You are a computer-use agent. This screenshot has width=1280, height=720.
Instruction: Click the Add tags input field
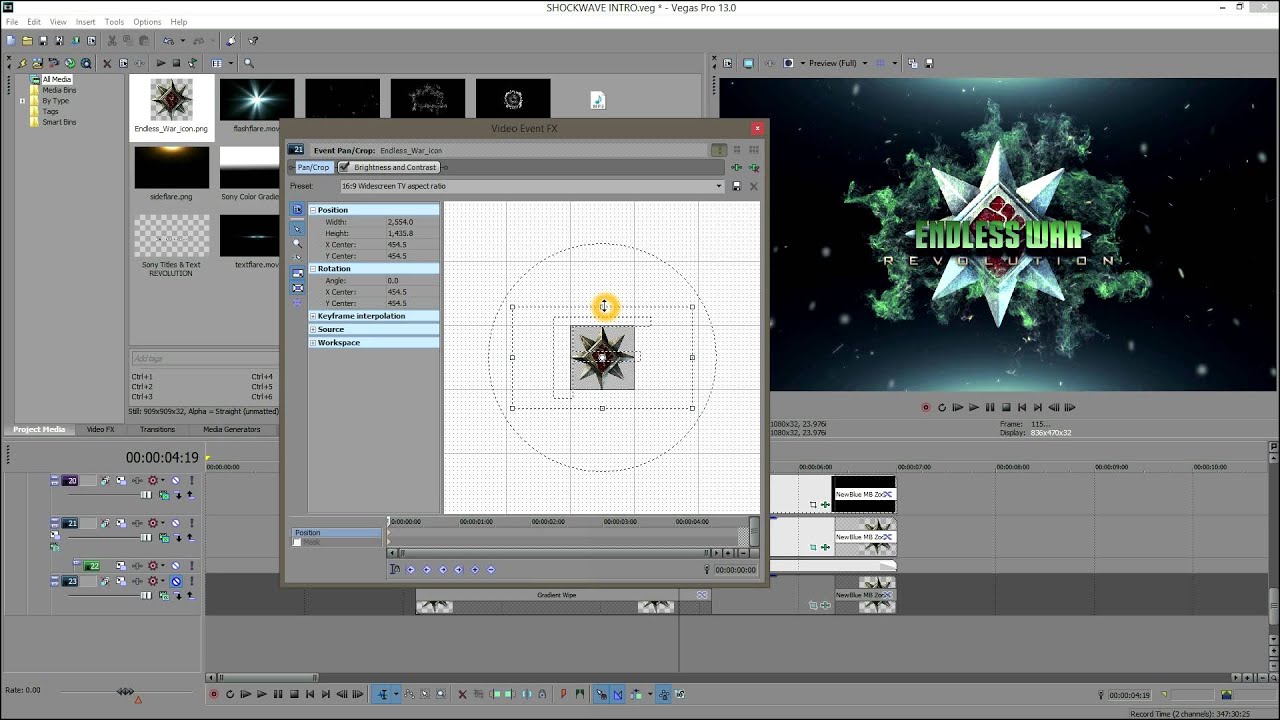204,358
